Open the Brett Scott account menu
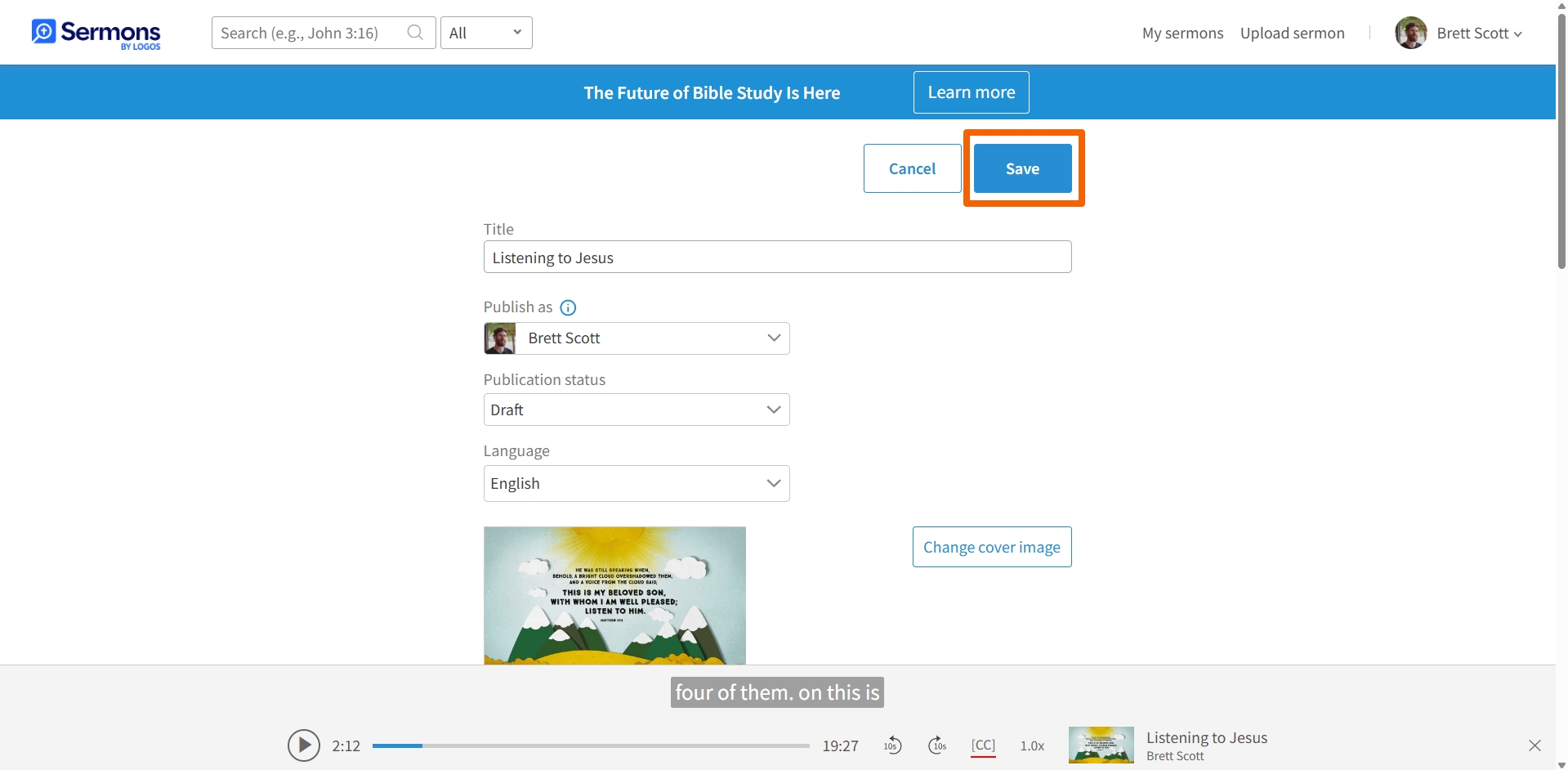This screenshot has height=770, width=1568. [1479, 34]
